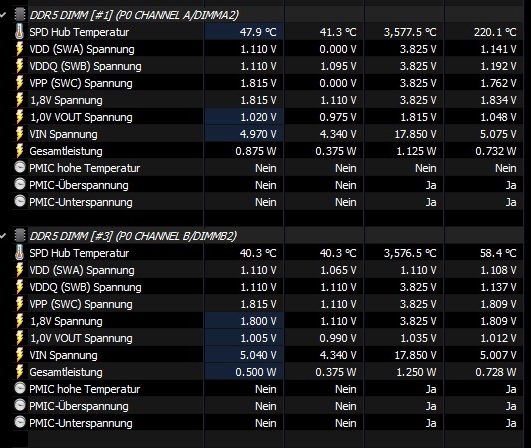This screenshot has width=531, height=448.
Task: Click the minimum value 0.975 V
Action: tap(338, 117)
